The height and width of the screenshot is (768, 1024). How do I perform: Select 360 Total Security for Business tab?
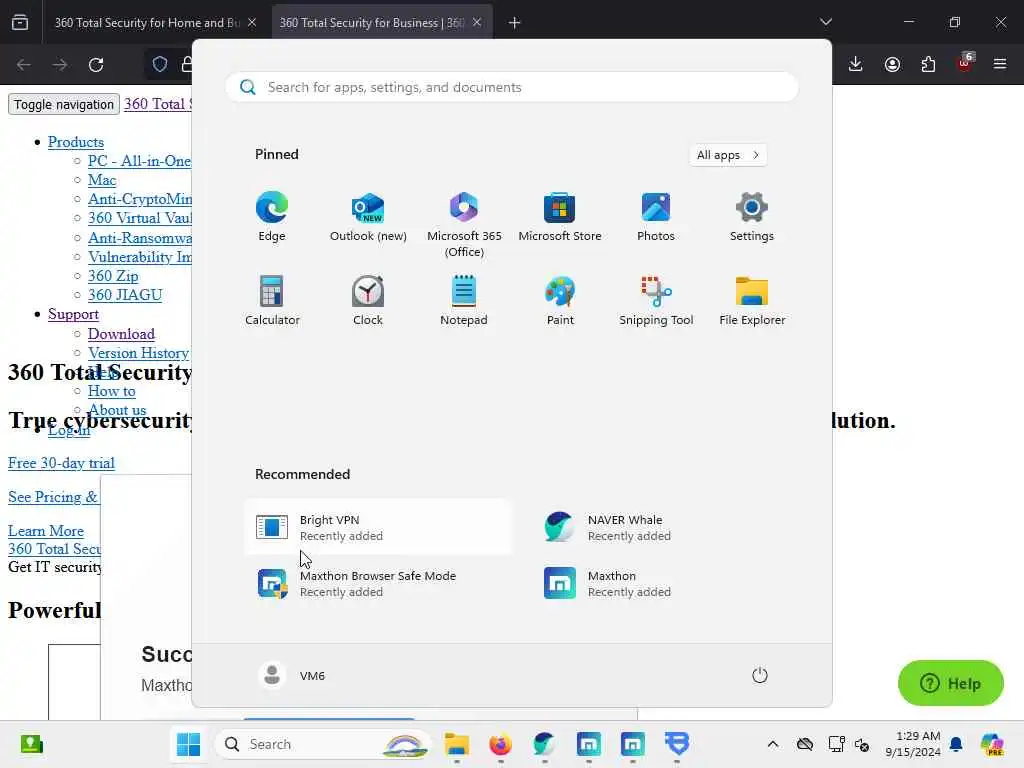click(x=372, y=23)
